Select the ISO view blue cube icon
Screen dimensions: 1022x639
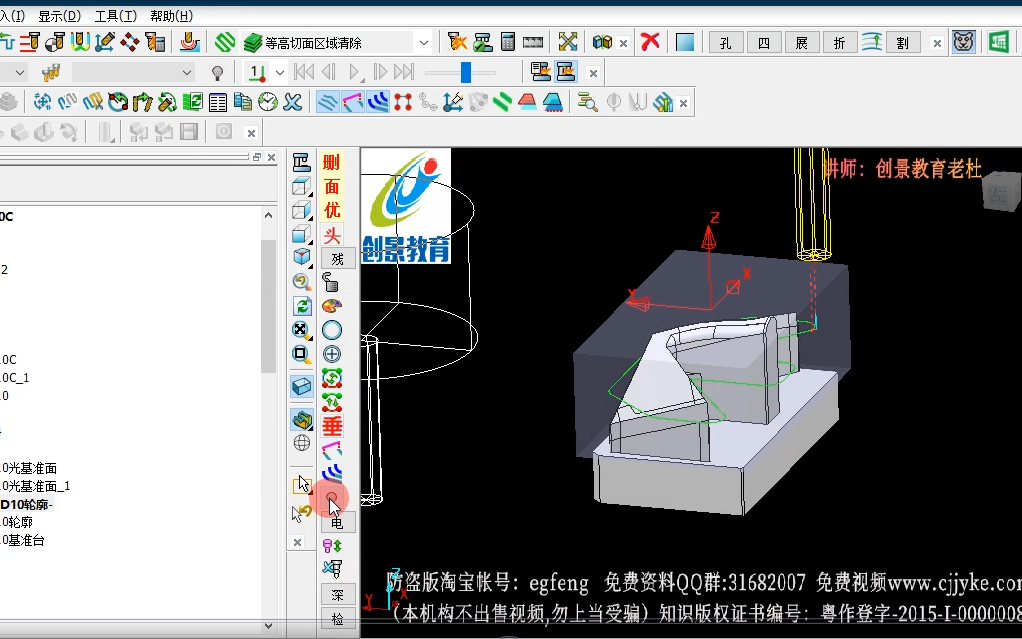(x=301, y=258)
